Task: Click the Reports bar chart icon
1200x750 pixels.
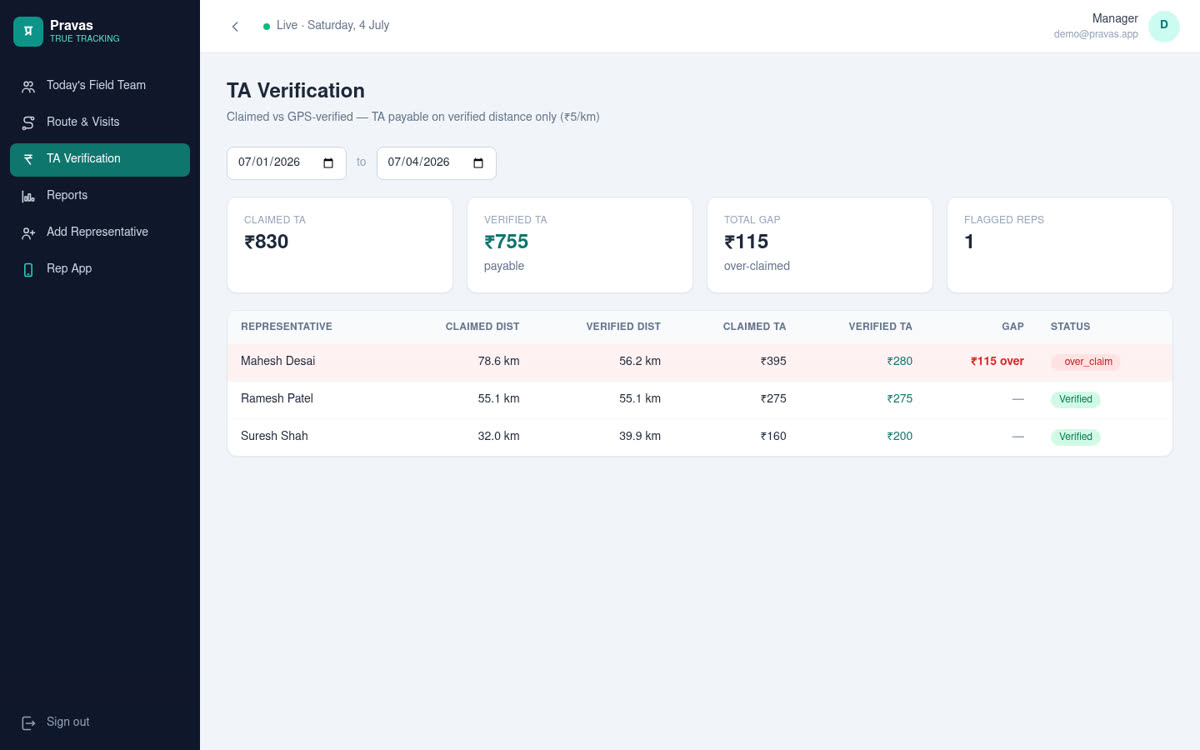Action: [28, 196]
